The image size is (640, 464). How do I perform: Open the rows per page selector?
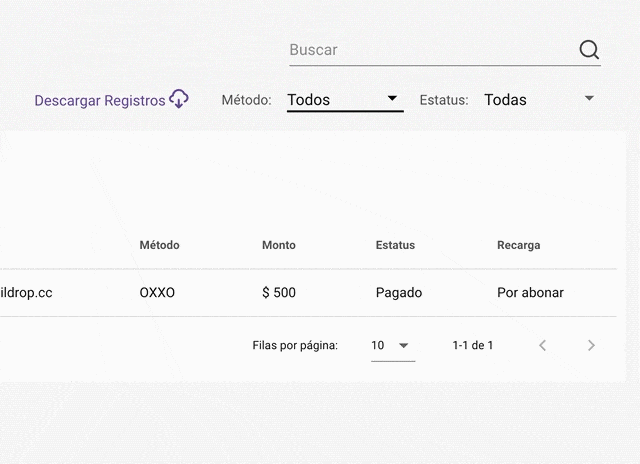pos(391,345)
